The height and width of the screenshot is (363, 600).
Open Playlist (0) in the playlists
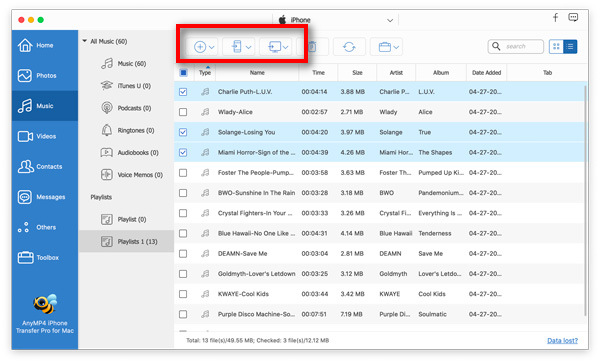pyautogui.click(x=126, y=219)
